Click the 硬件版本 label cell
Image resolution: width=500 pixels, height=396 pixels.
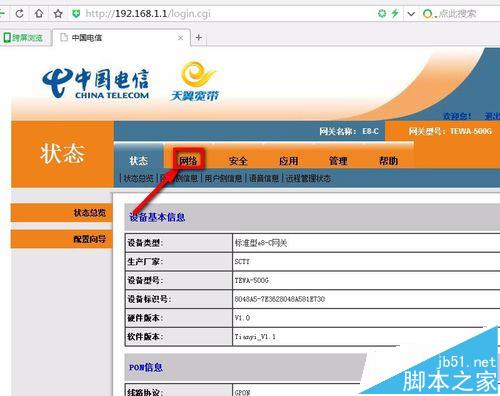pyautogui.click(x=178, y=318)
